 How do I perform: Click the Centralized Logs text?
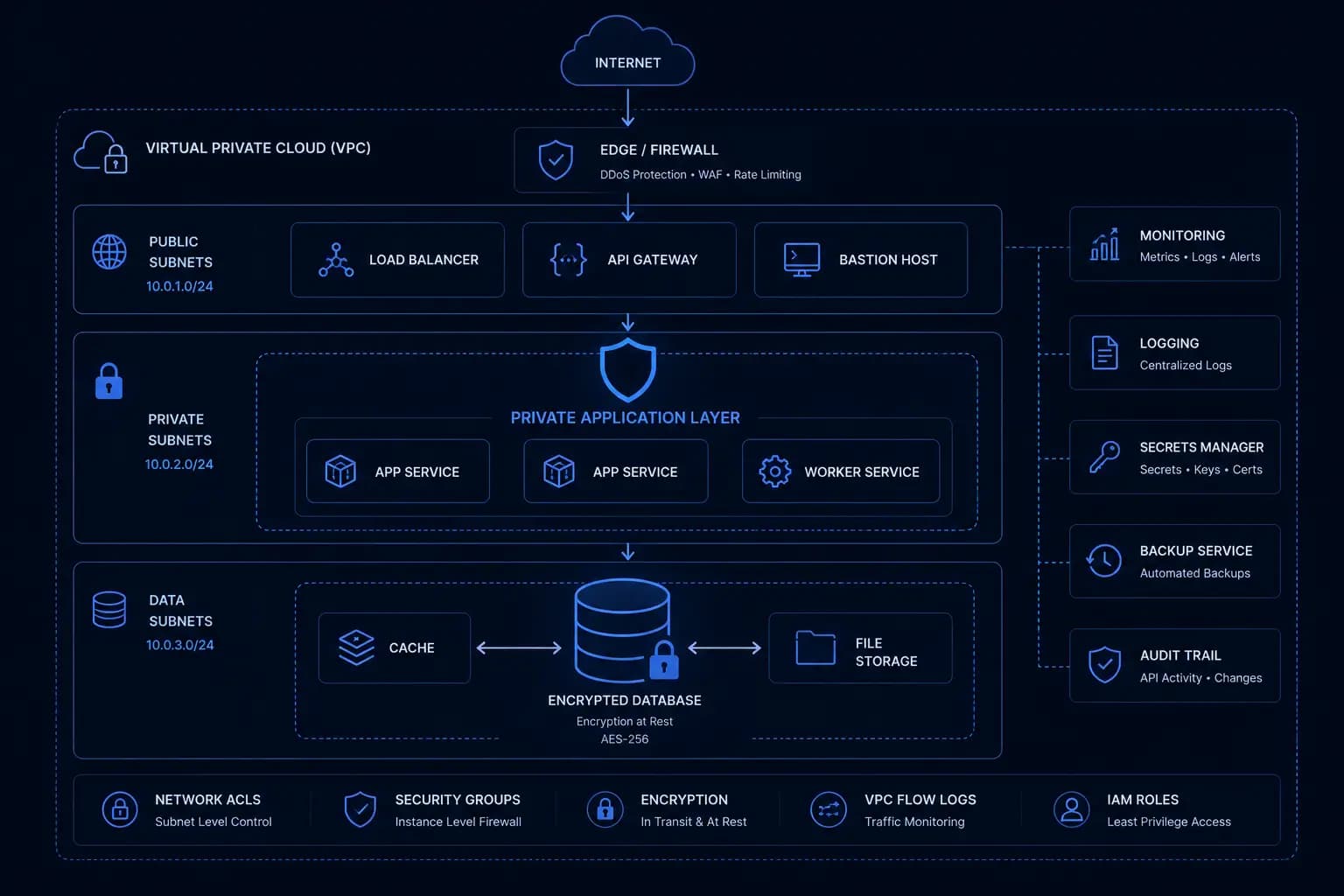pos(1186,366)
